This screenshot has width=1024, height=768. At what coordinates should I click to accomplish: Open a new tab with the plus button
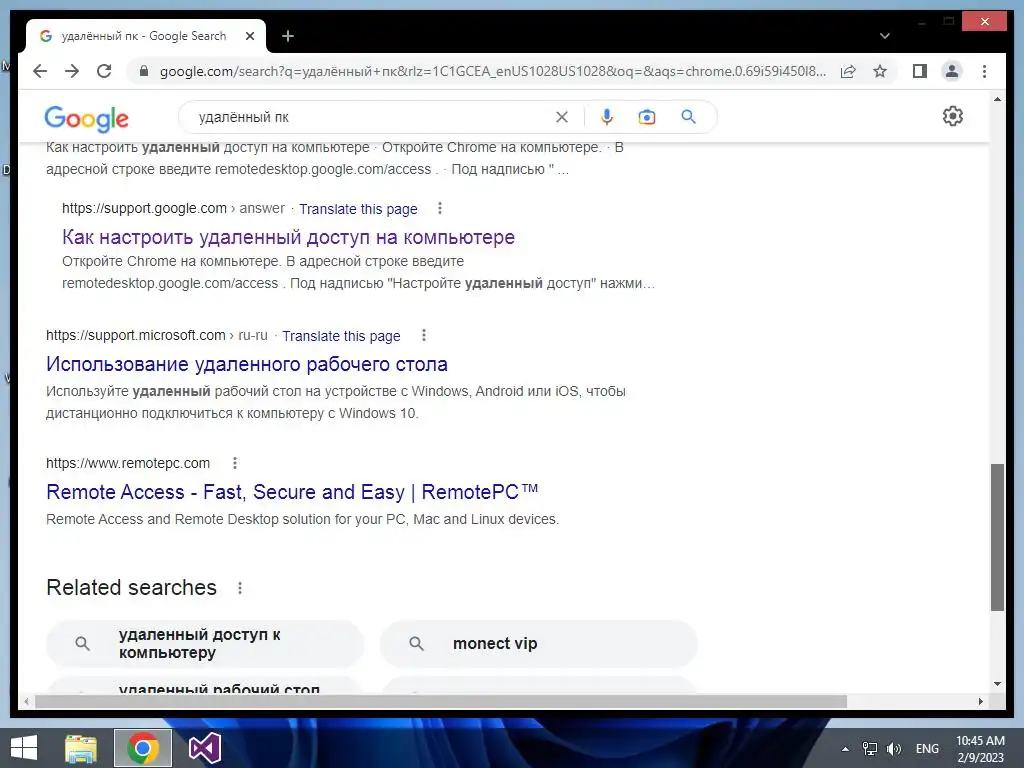[x=288, y=37]
